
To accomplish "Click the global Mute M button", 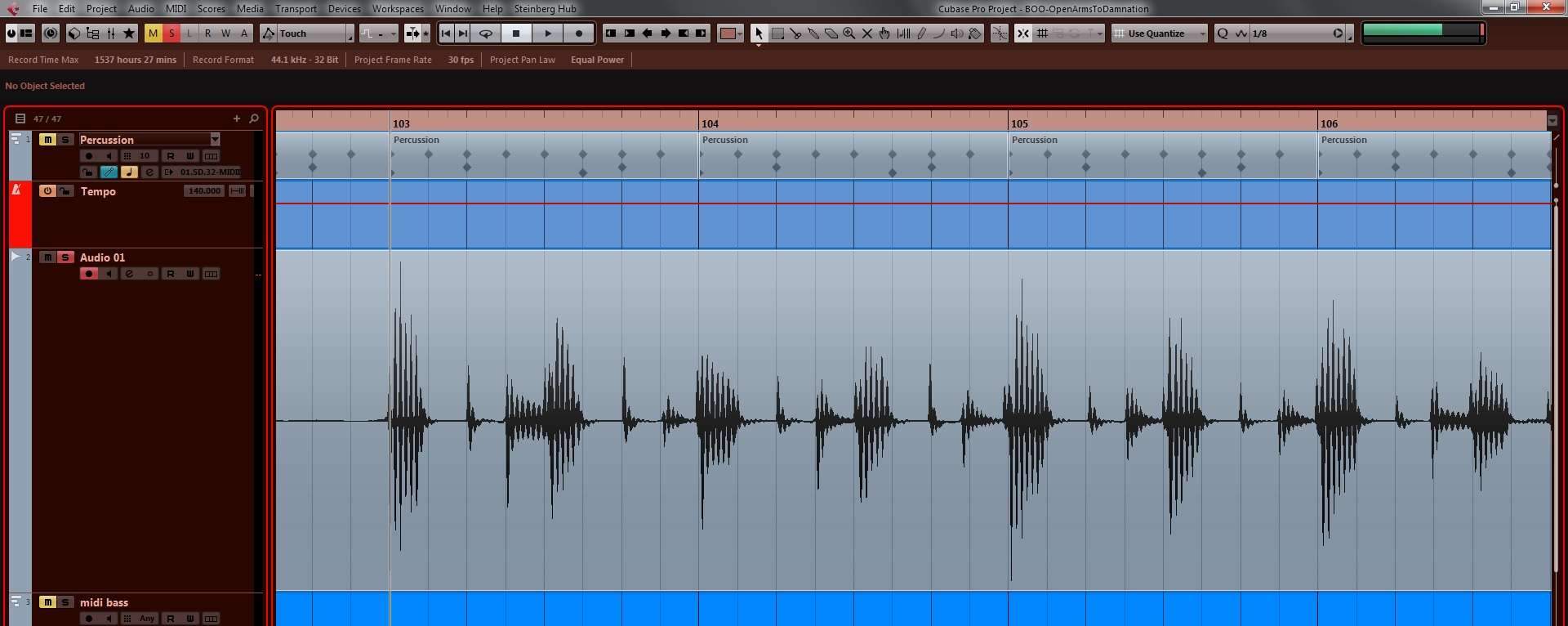I will (153, 34).
